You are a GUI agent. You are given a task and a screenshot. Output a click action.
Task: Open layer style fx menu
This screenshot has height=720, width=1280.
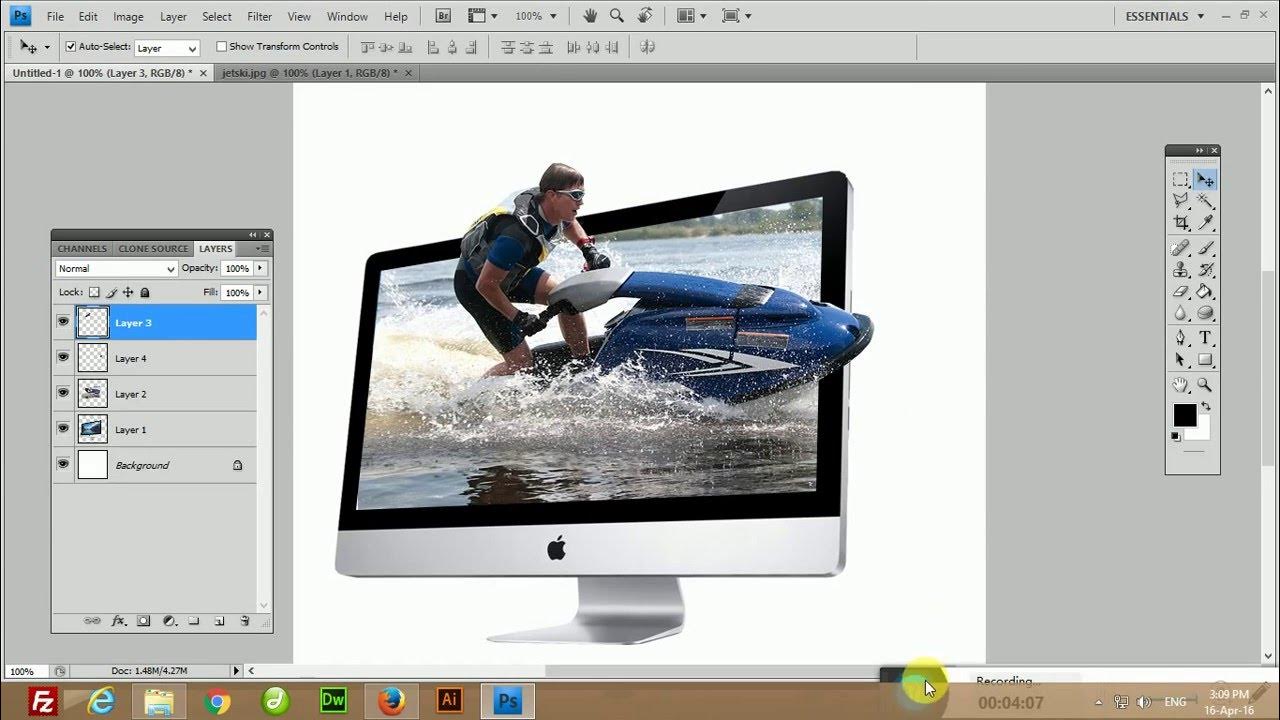[x=118, y=621]
